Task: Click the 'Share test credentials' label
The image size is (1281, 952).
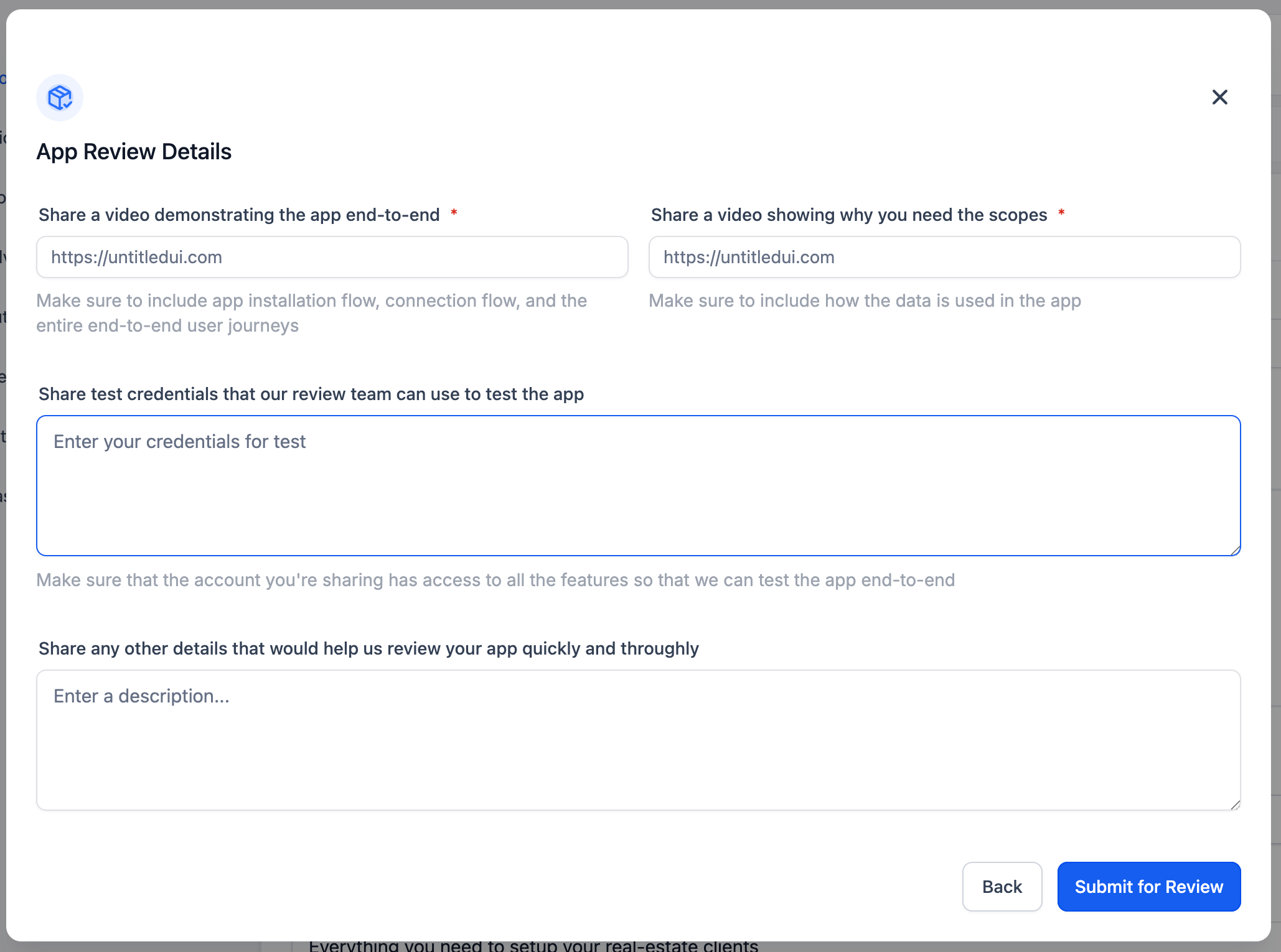Action: [311, 394]
